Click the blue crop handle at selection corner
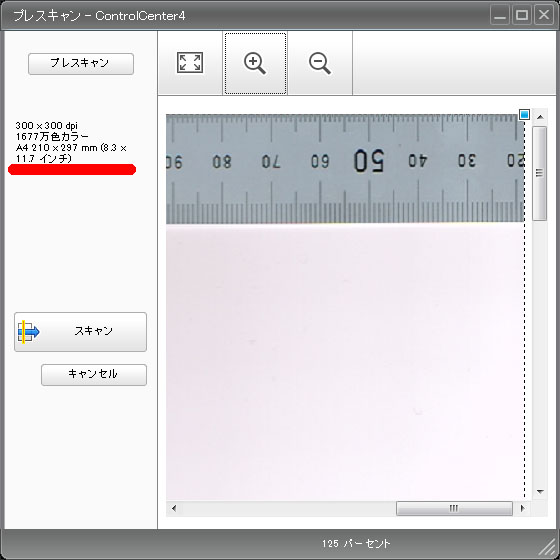The width and height of the screenshot is (560, 560). coord(524,115)
